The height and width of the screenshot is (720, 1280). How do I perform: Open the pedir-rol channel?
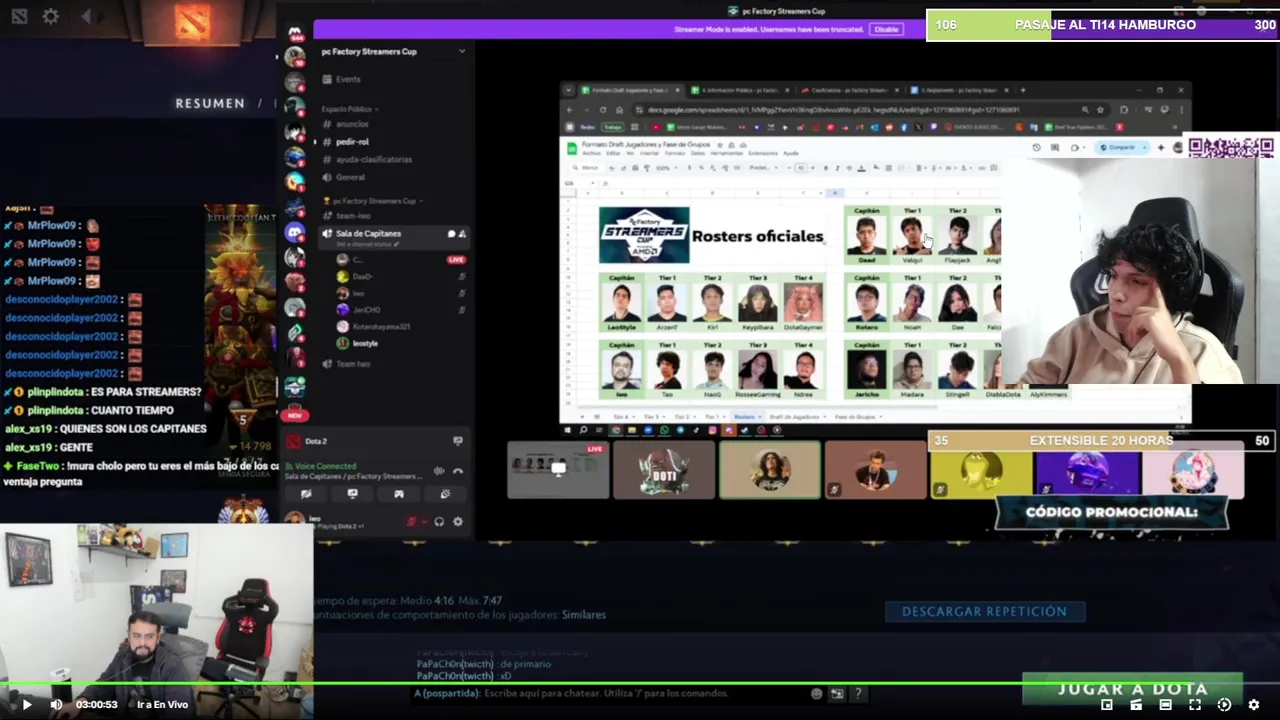(x=352, y=142)
